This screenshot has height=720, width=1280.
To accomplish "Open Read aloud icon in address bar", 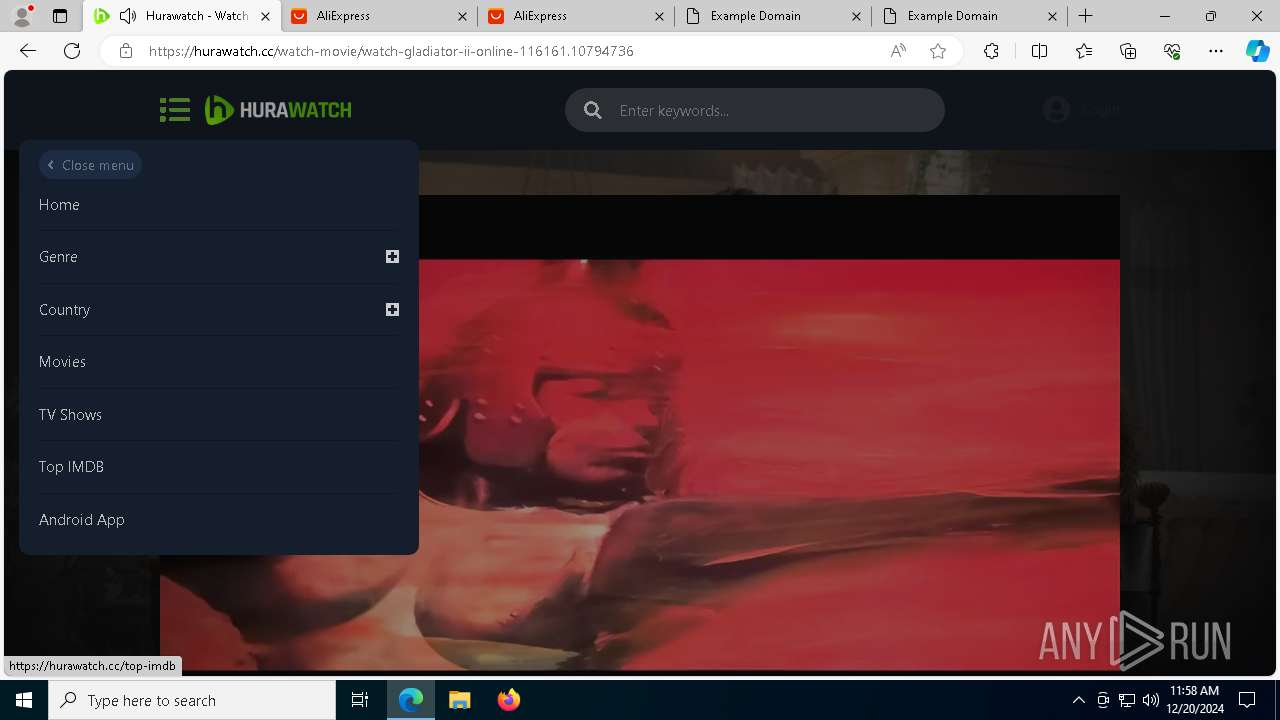I will tap(898, 51).
